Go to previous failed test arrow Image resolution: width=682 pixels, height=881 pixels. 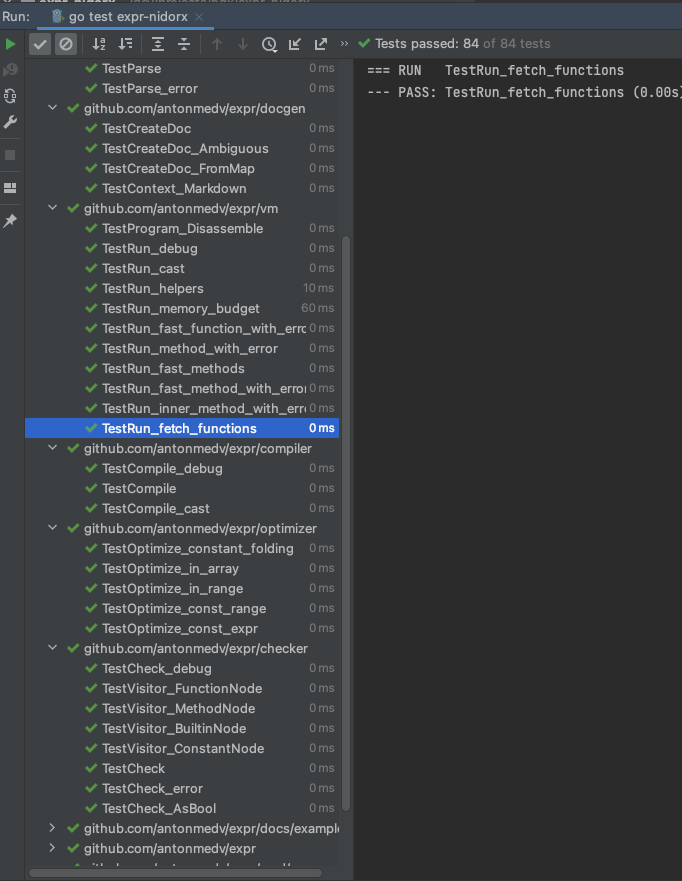click(217, 44)
